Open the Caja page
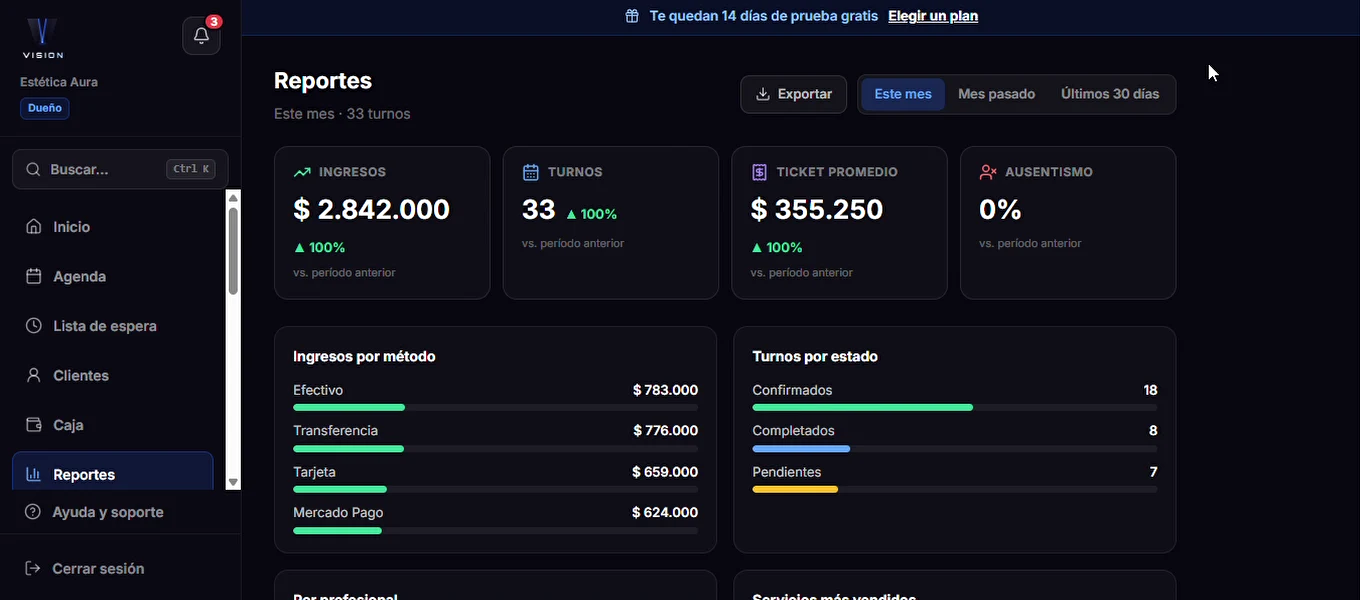 (113, 425)
